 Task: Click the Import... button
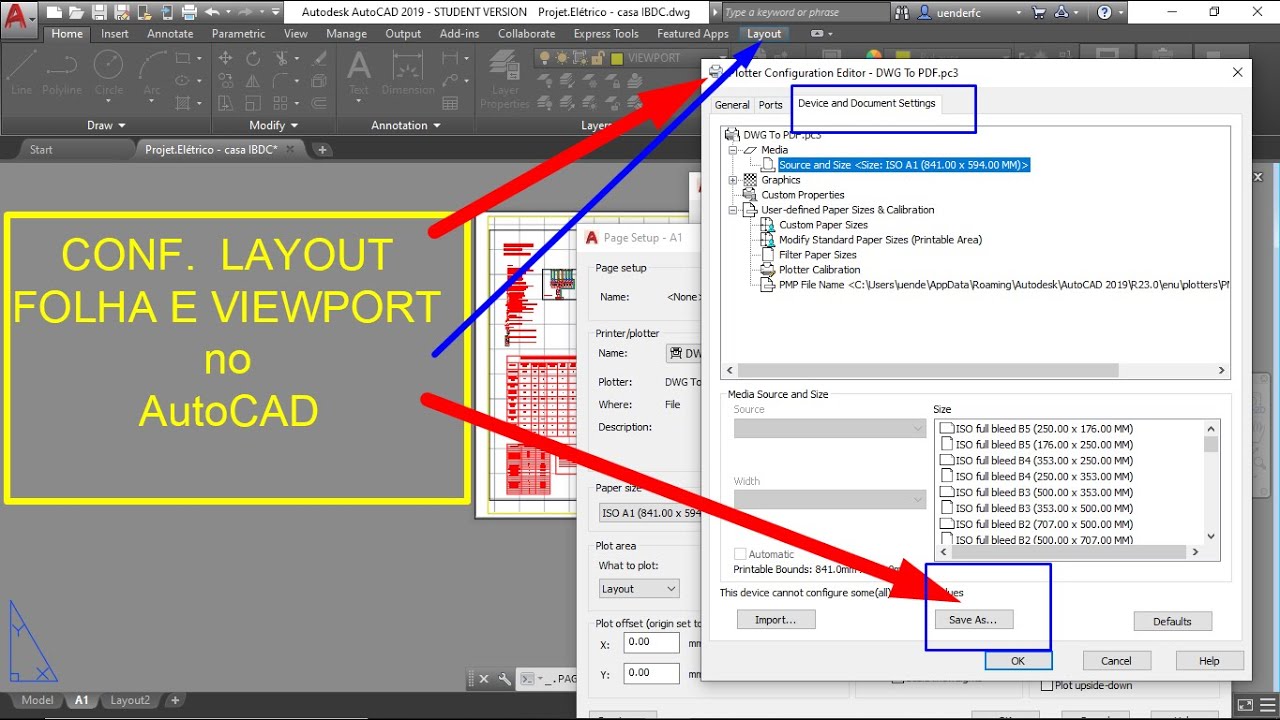tap(776, 620)
